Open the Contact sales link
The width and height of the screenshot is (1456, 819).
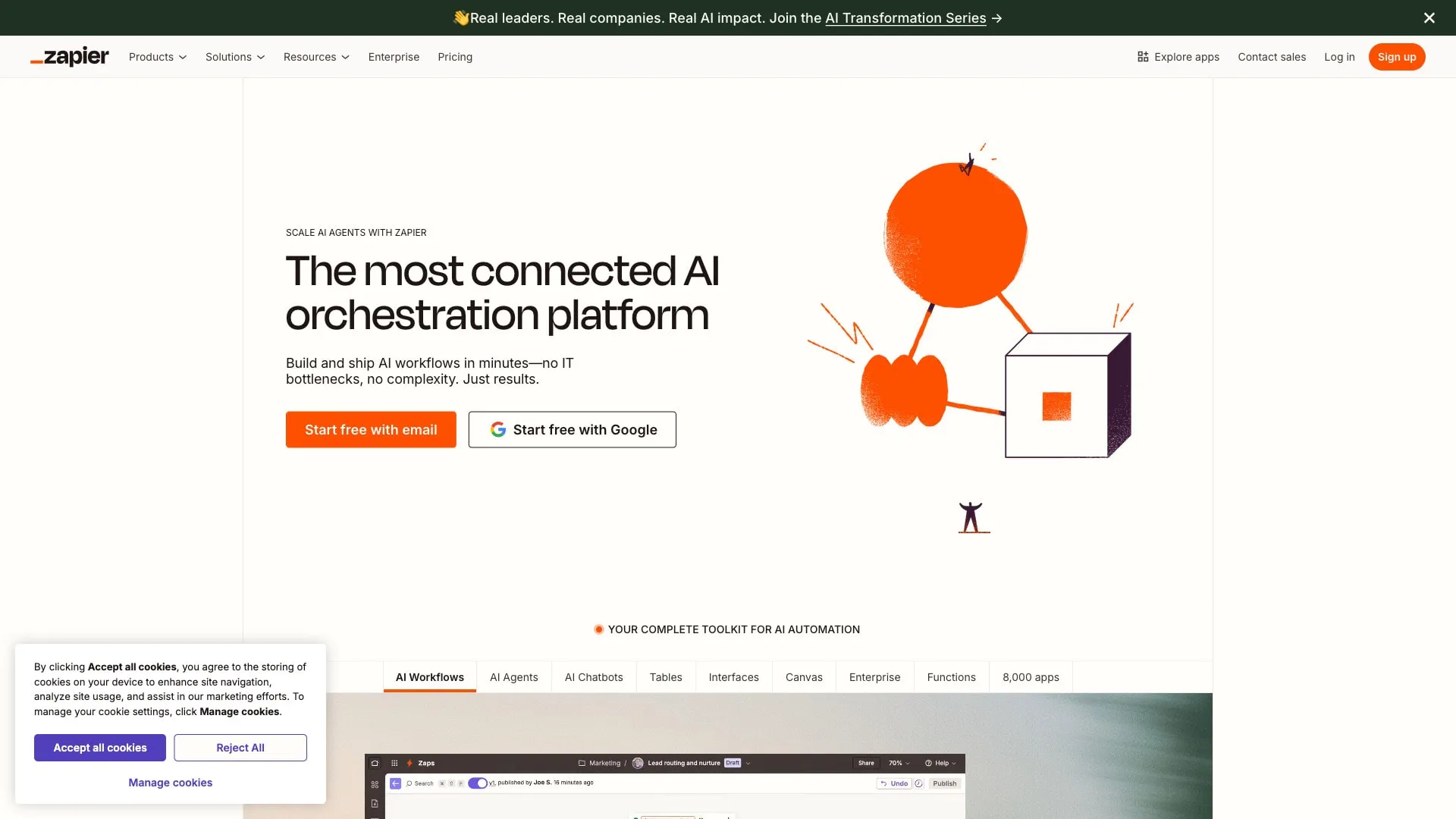[1272, 57]
